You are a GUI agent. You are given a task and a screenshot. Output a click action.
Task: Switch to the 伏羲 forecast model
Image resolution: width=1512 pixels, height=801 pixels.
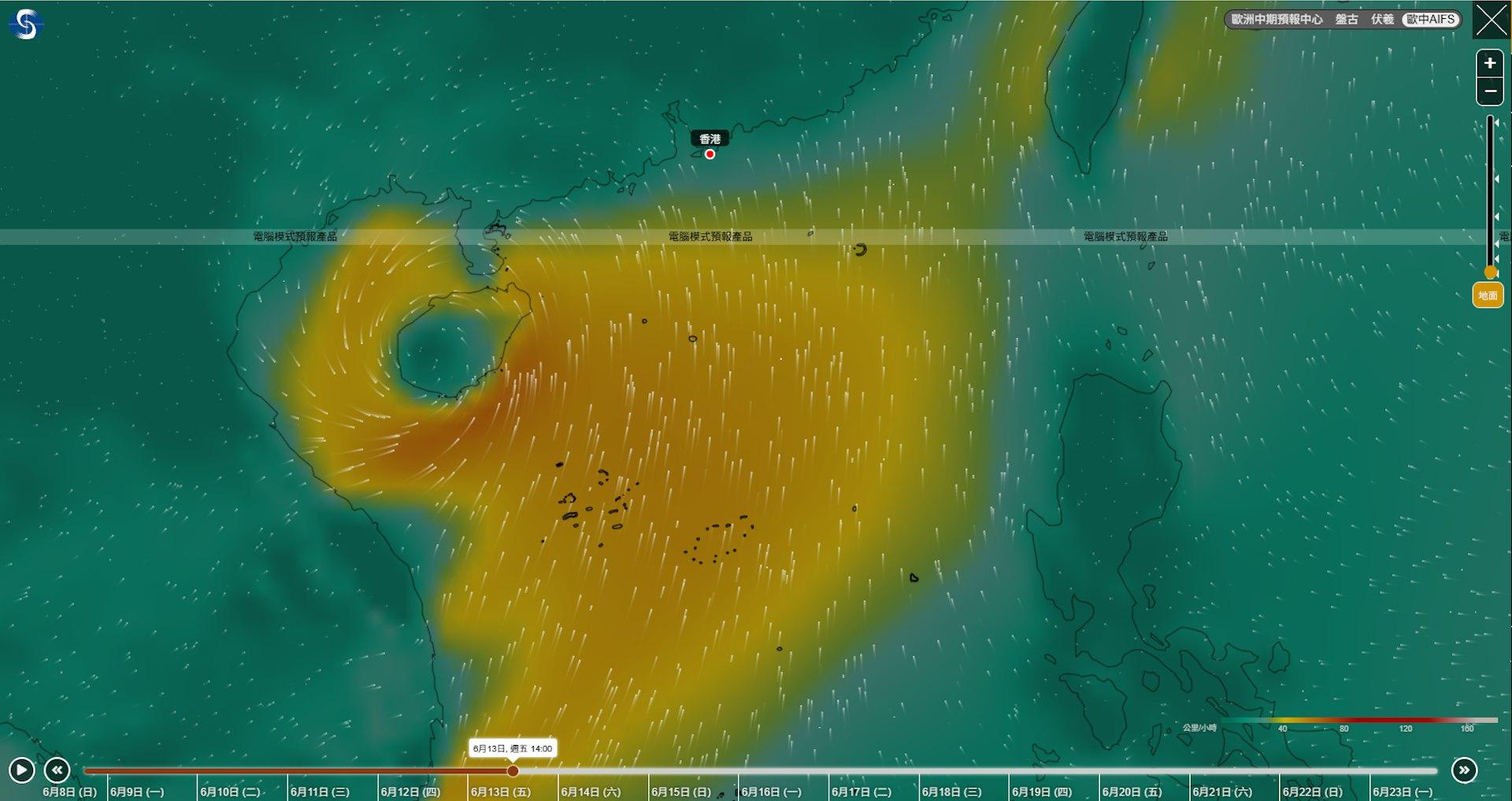point(1382,19)
